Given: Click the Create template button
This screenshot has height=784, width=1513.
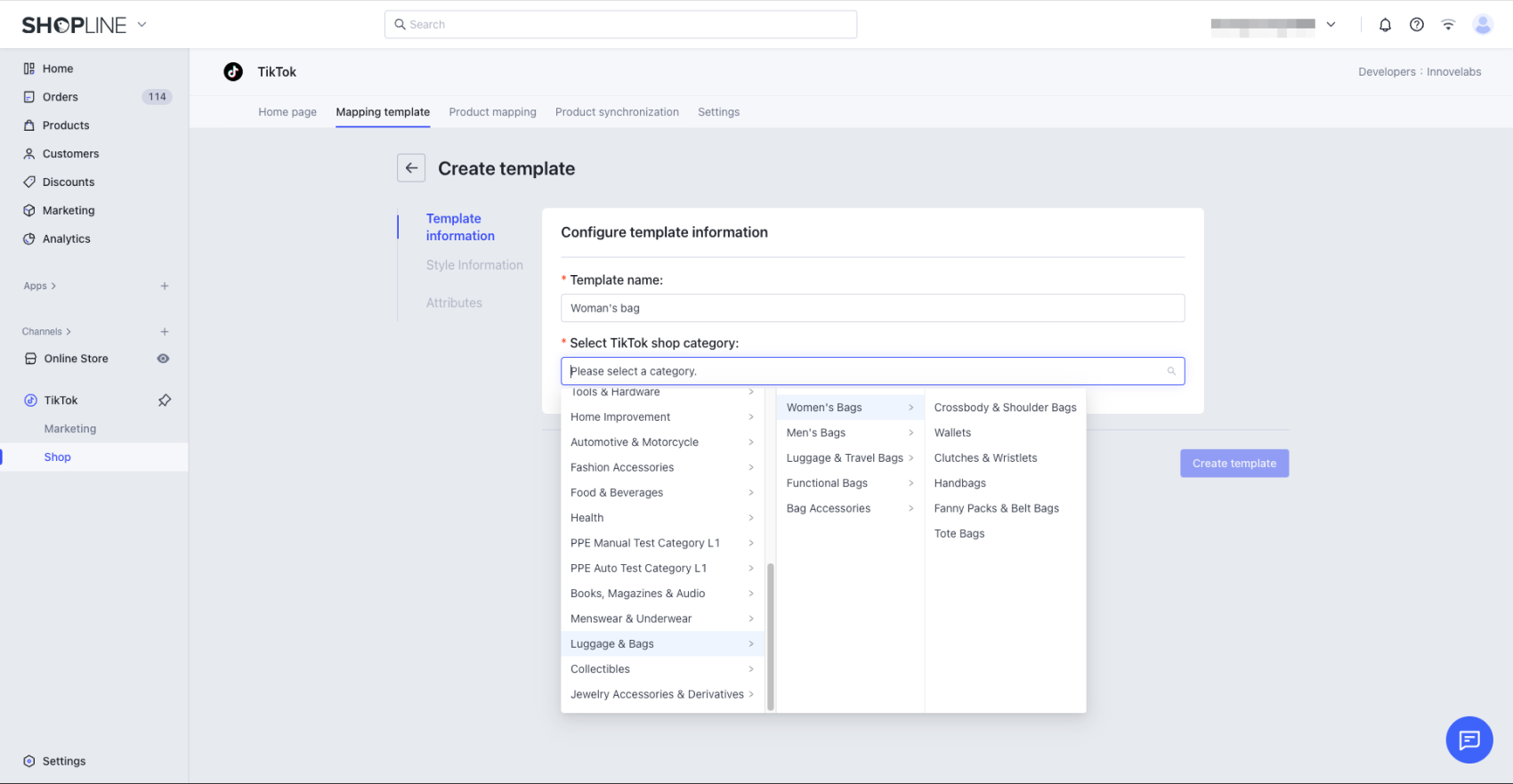Looking at the screenshot, I should (x=1234, y=464).
